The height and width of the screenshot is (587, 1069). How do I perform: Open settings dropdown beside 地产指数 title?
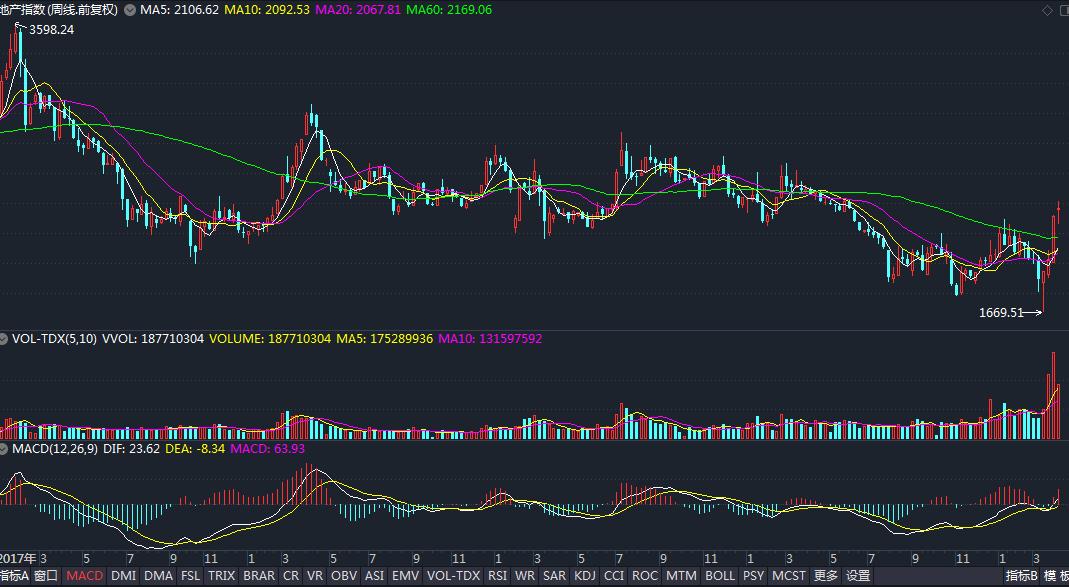pos(129,10)
